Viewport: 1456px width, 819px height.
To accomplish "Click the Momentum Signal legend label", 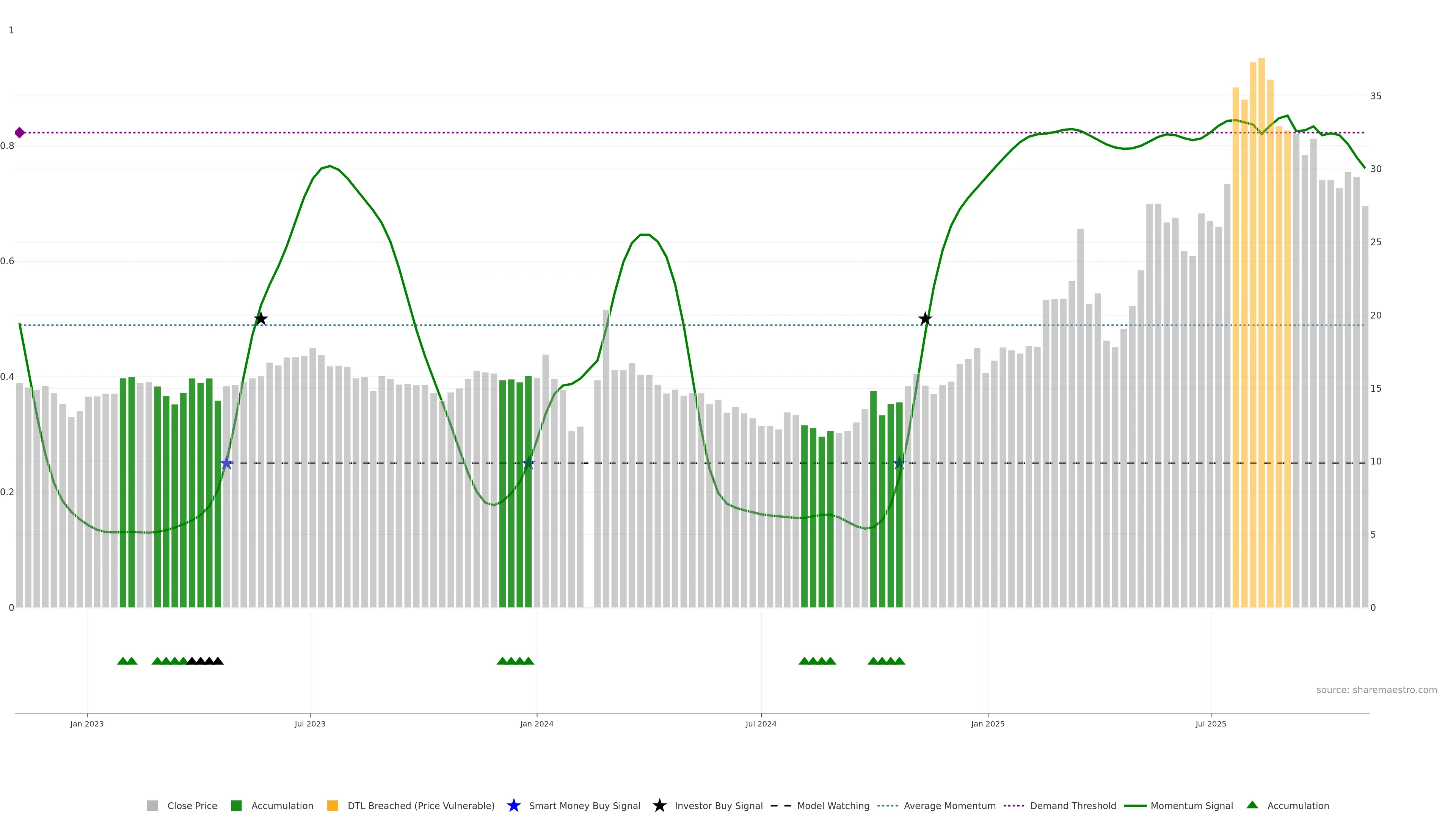I will tap(1191, 805).
